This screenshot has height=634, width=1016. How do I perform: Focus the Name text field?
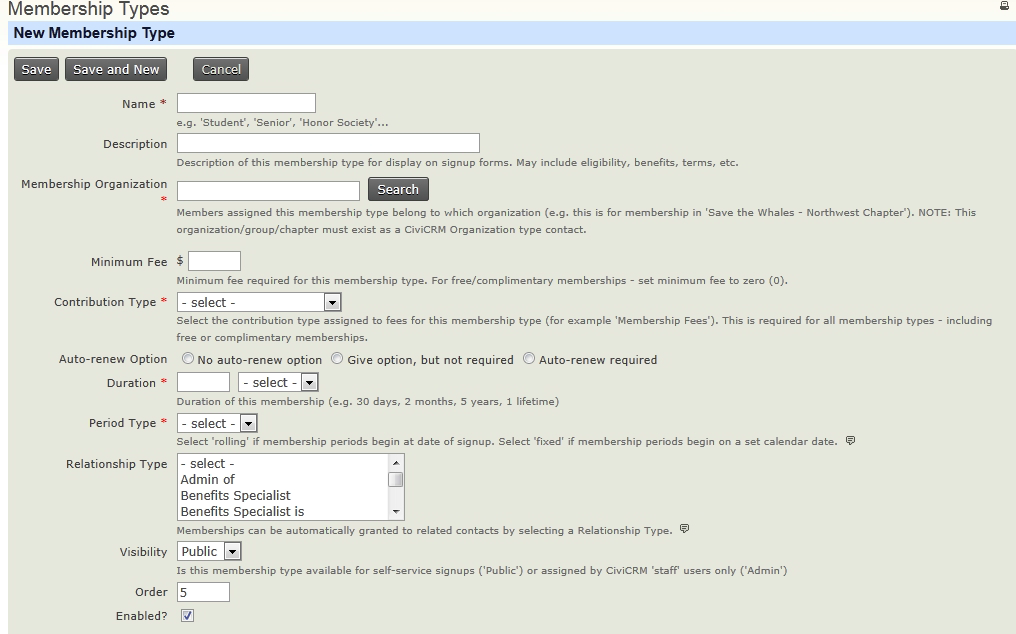pyautogui.click(x=246, y=103)
